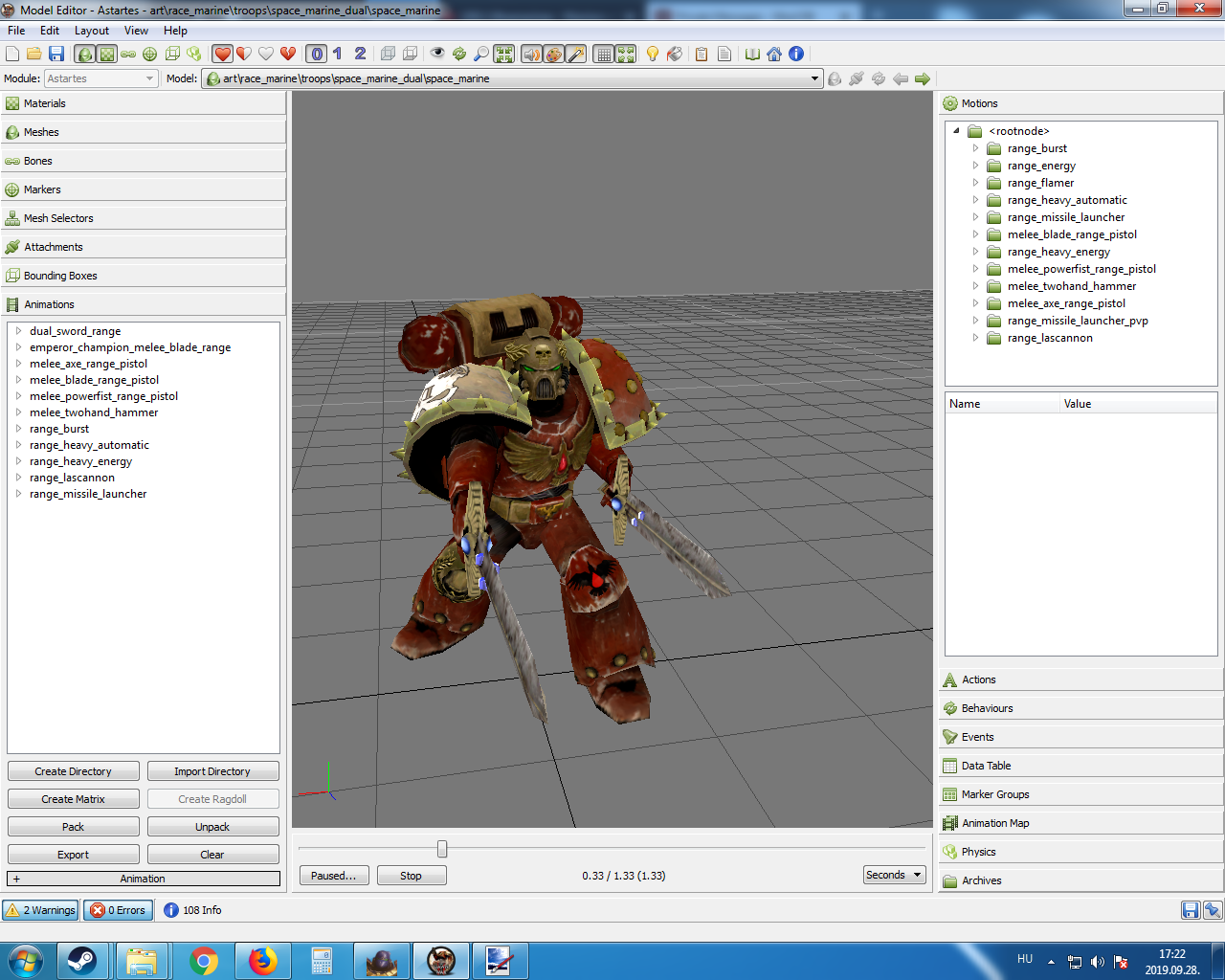Open the Layout menu
1225x980 pixels.
coord(92,31)
